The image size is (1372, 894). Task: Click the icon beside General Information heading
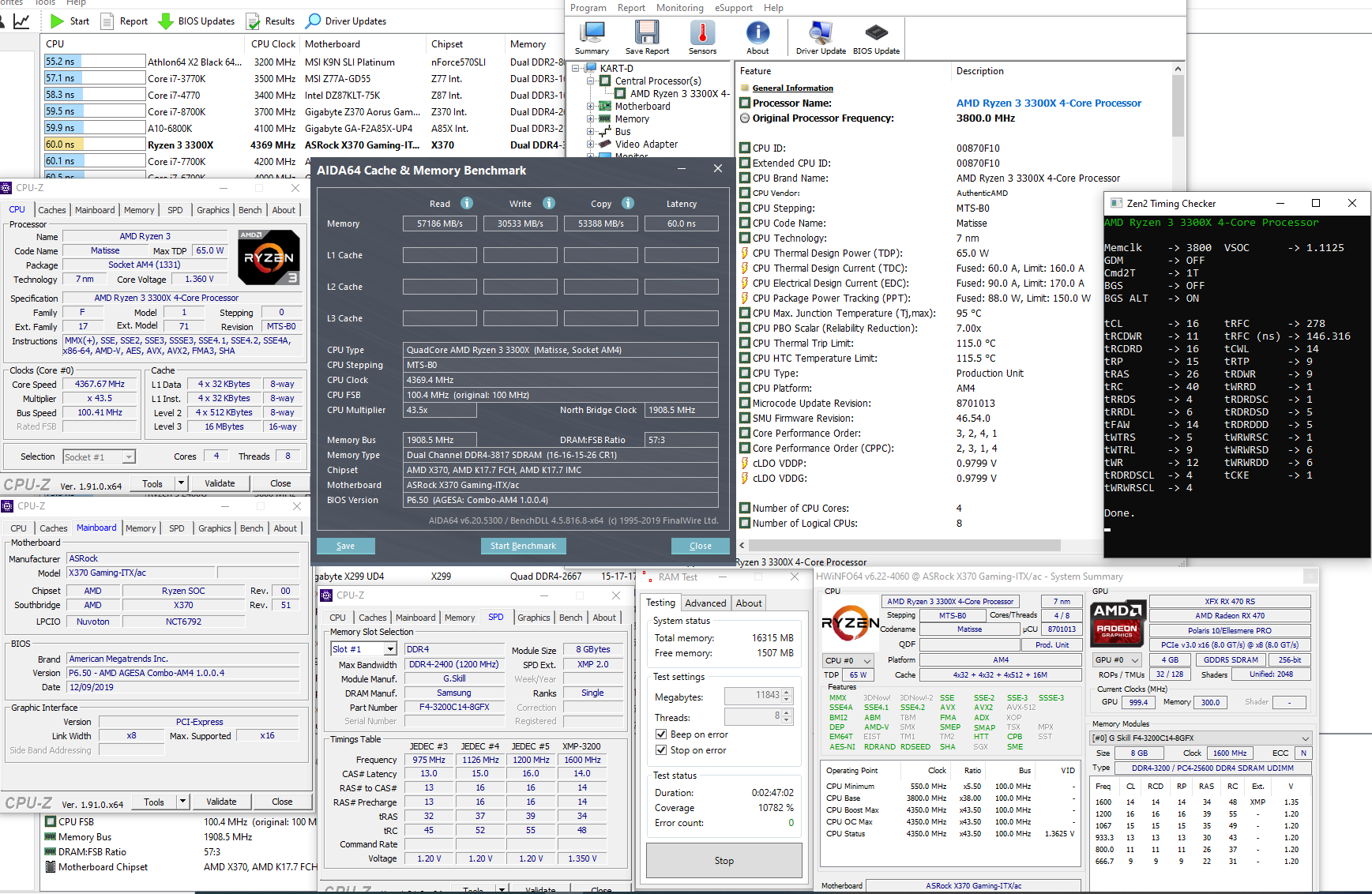745,88
